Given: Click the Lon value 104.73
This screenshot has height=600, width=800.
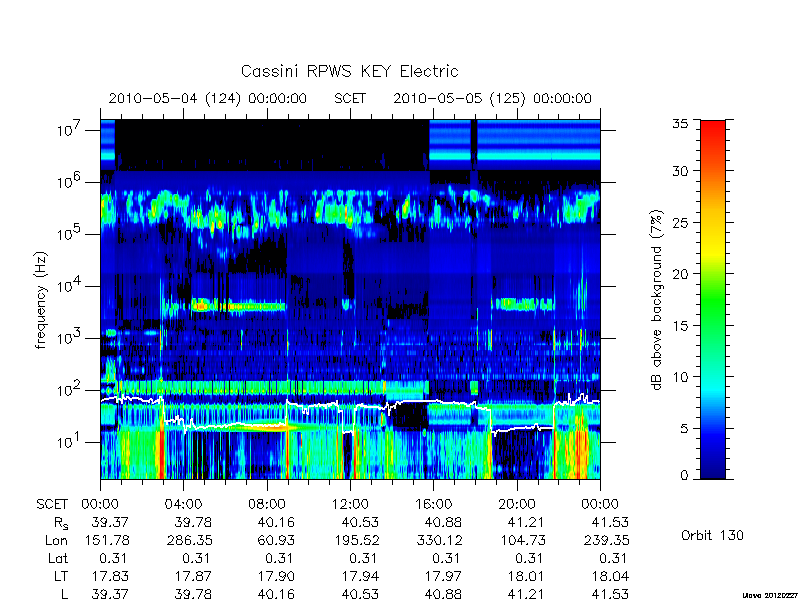Looking at the screenshot, I should (x=523, y=540).
